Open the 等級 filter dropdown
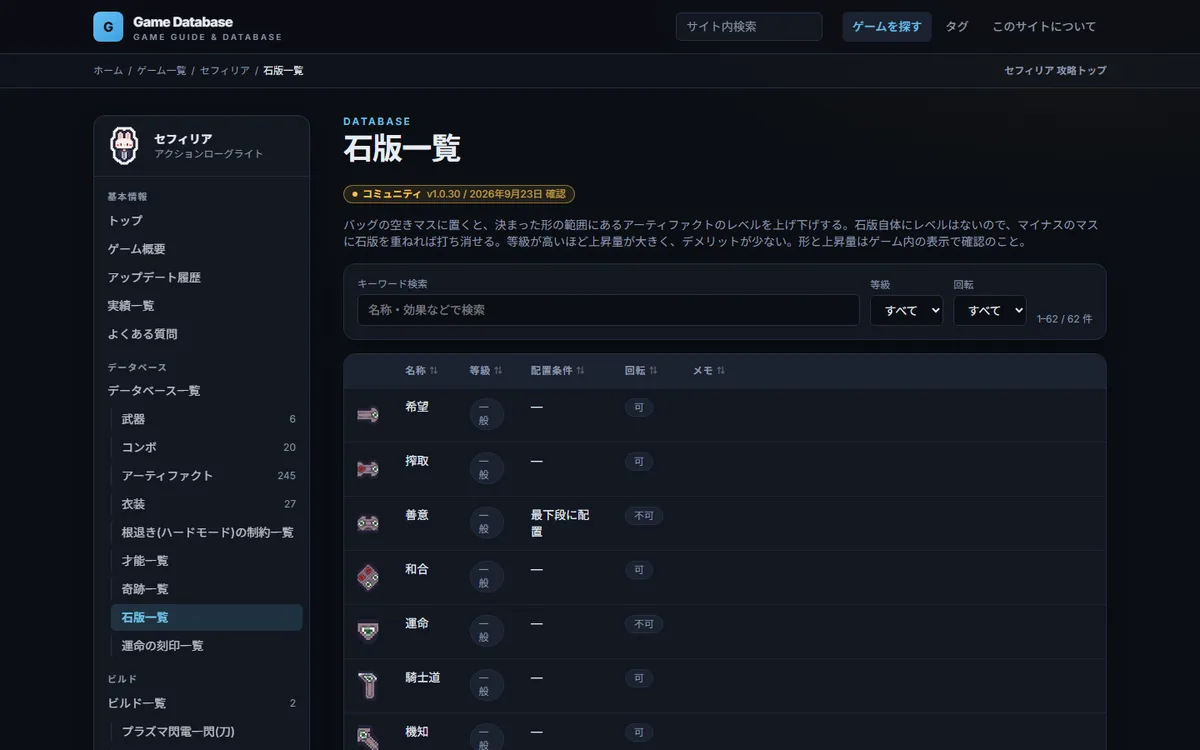The height and width of the screenshot is (750, 1200). (x=906, y=310)
